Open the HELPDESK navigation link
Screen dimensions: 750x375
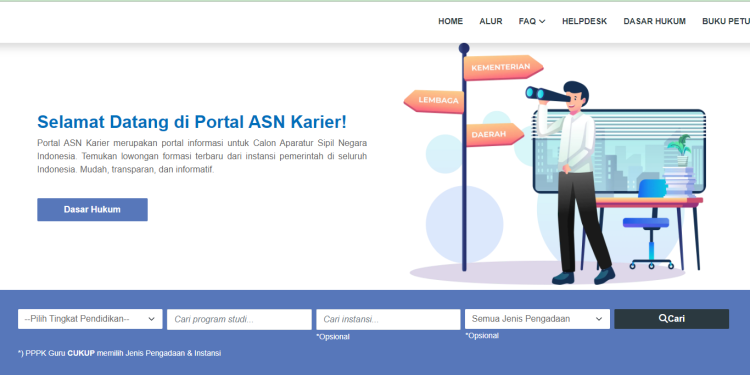click(x=585, y=22)
